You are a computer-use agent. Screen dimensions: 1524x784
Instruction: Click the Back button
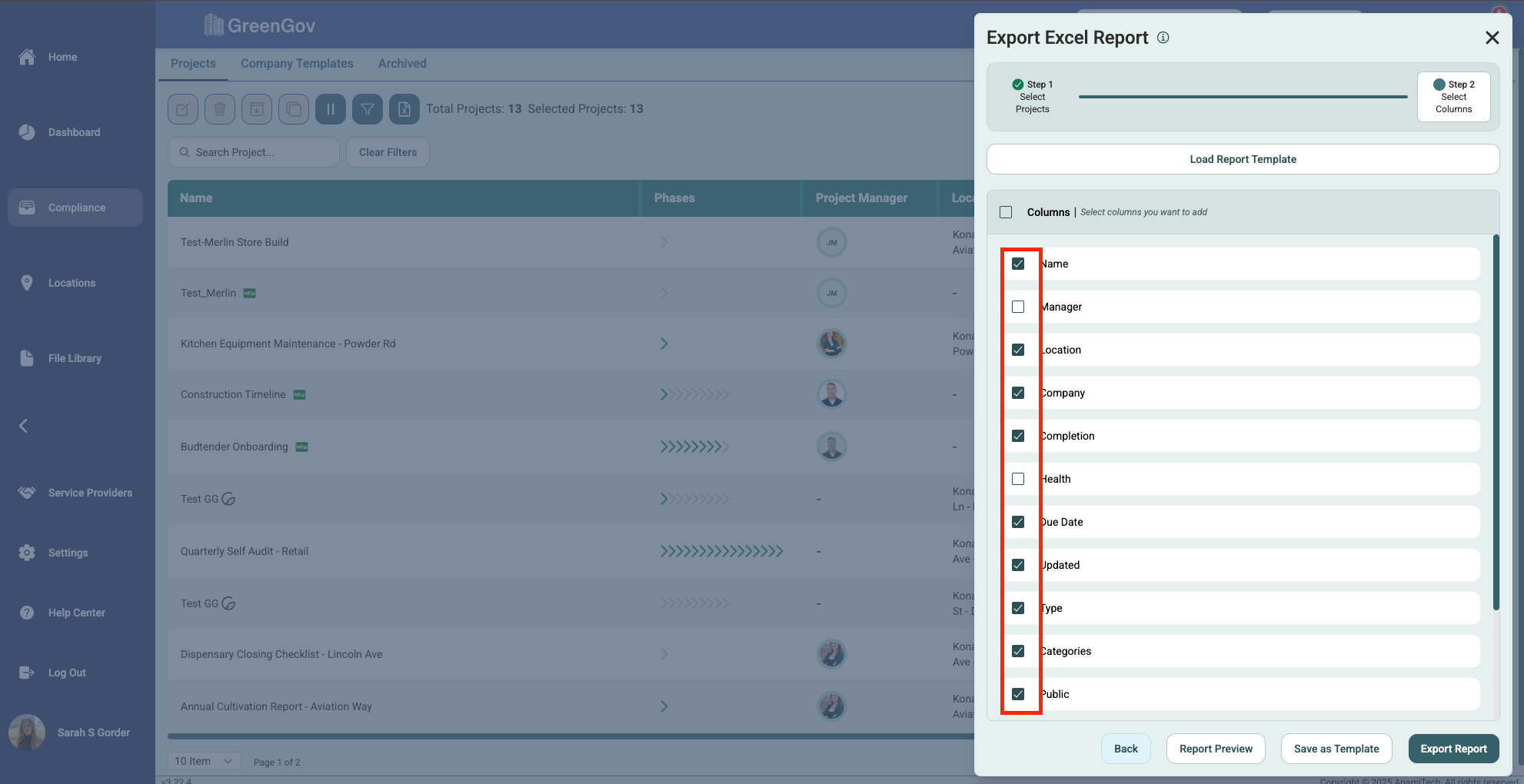tap(1126, 749)
